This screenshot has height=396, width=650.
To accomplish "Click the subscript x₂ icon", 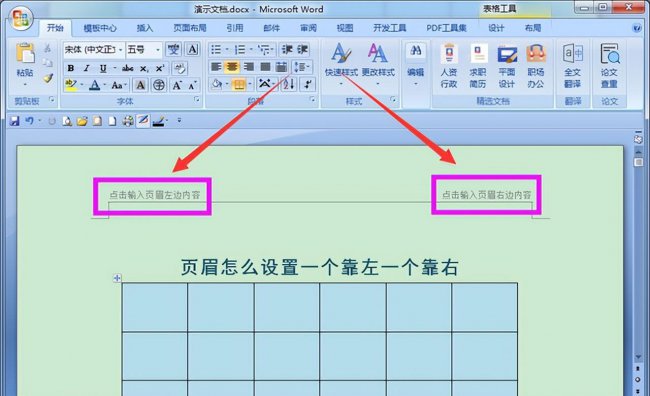I will pyautogui.click(x=144, y=68).
